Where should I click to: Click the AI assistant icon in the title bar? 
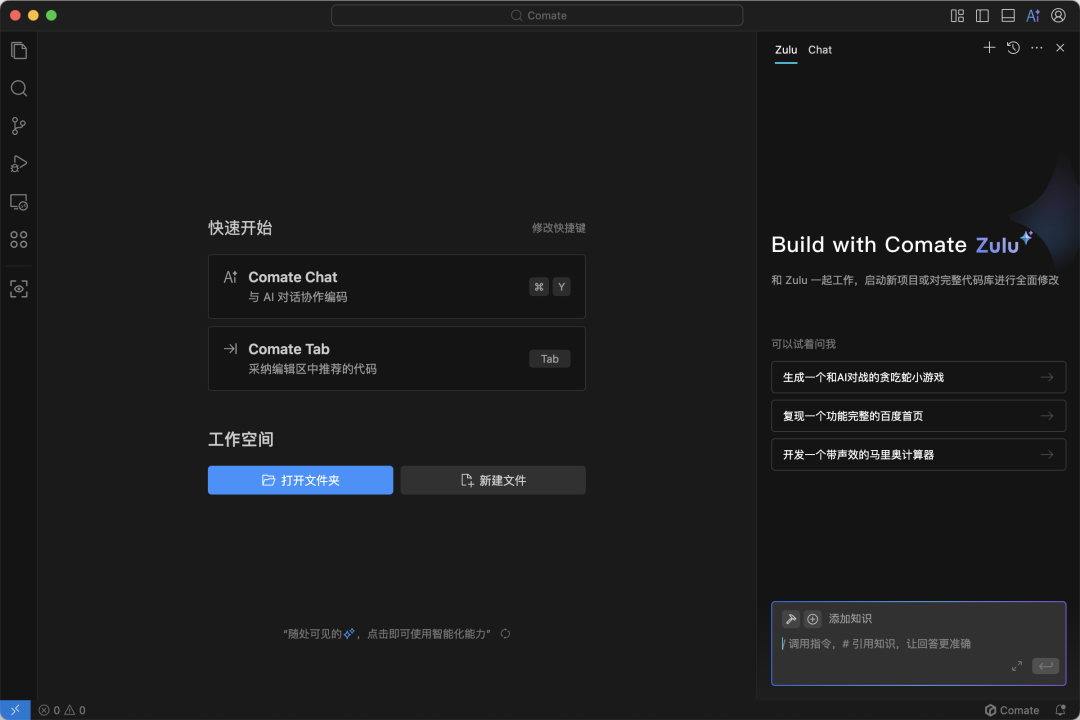[1034, 15]
